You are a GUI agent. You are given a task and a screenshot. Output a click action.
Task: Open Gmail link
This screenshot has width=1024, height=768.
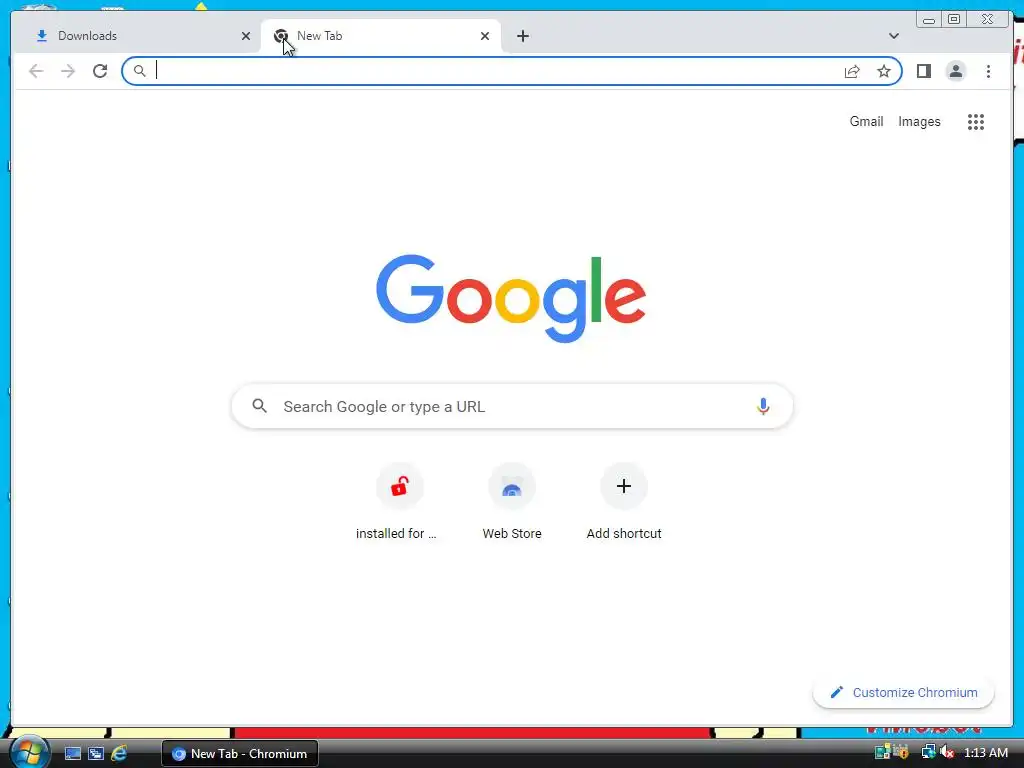(866, 121)
